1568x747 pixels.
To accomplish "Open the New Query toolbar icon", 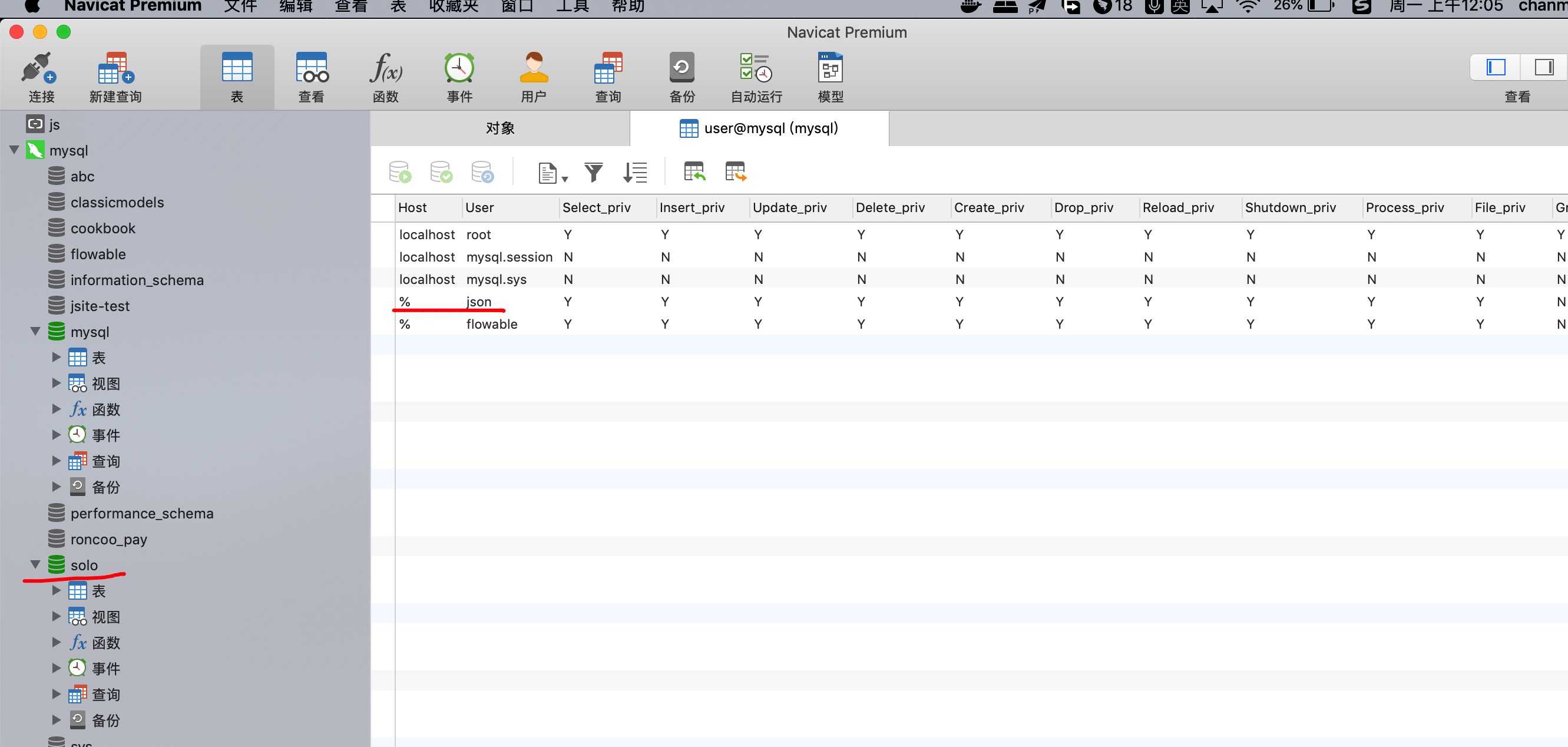I will (115, 68).
